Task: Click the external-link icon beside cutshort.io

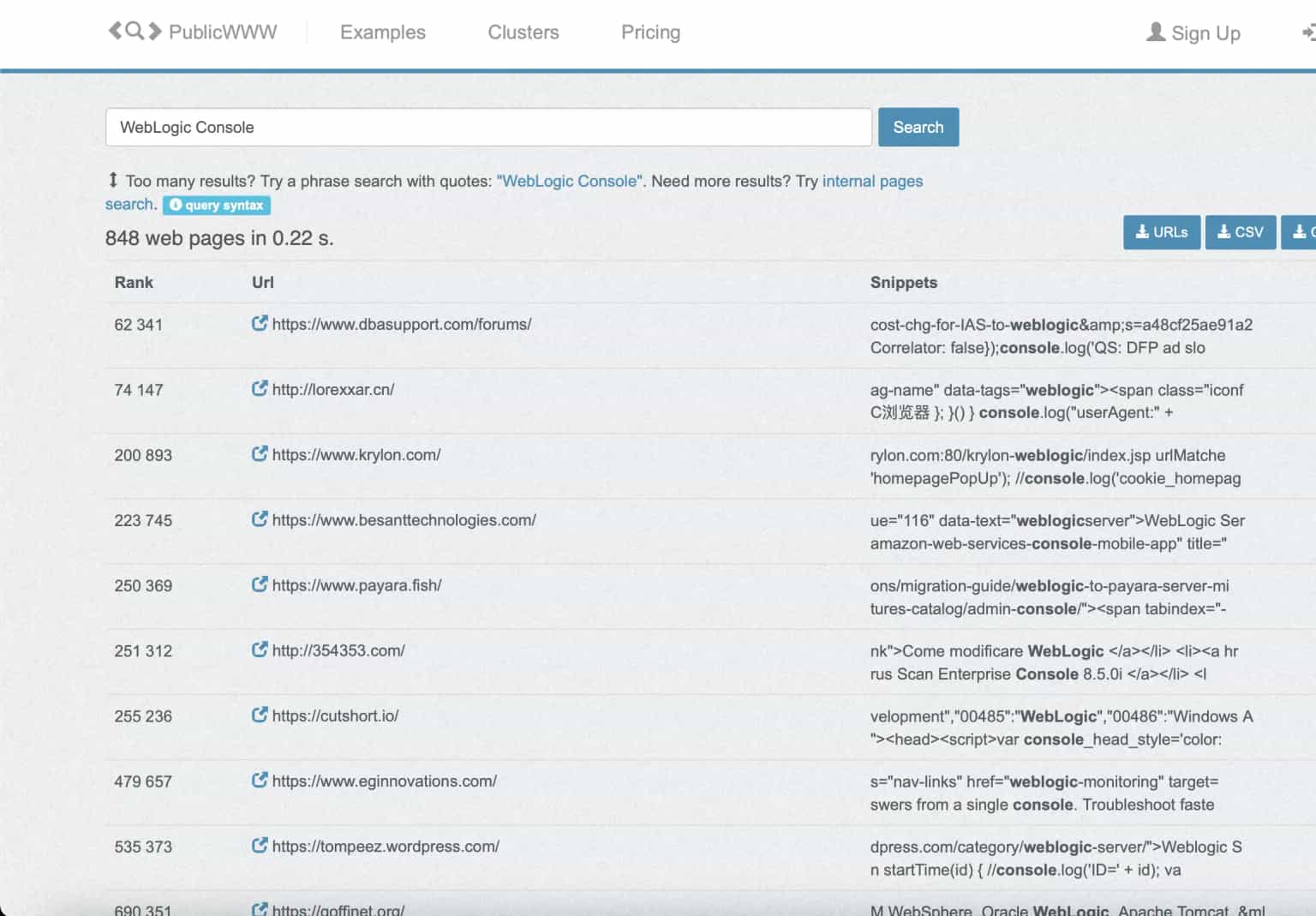Action: coord(259,715)
